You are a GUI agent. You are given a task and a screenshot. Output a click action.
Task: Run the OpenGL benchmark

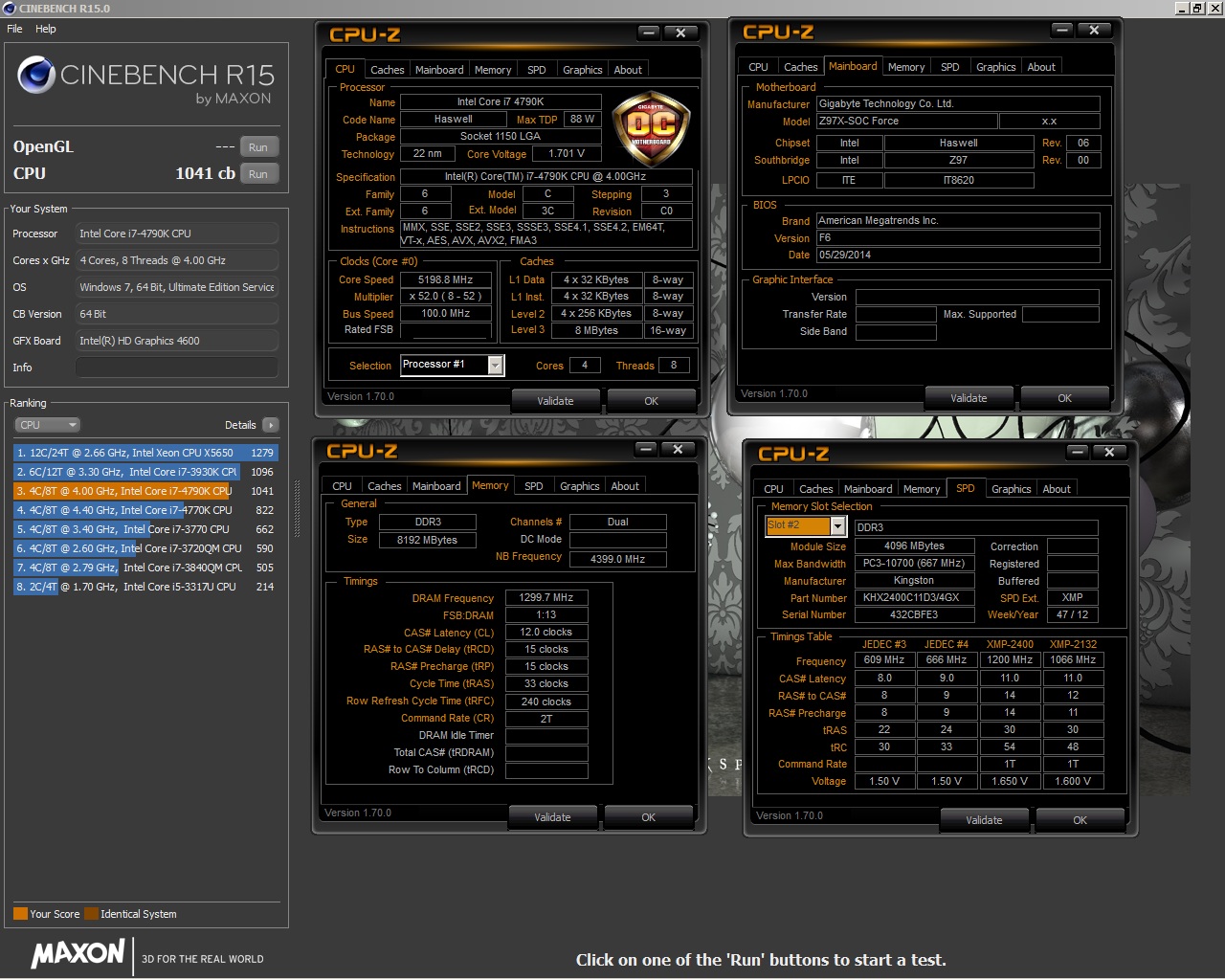[258, 147]
